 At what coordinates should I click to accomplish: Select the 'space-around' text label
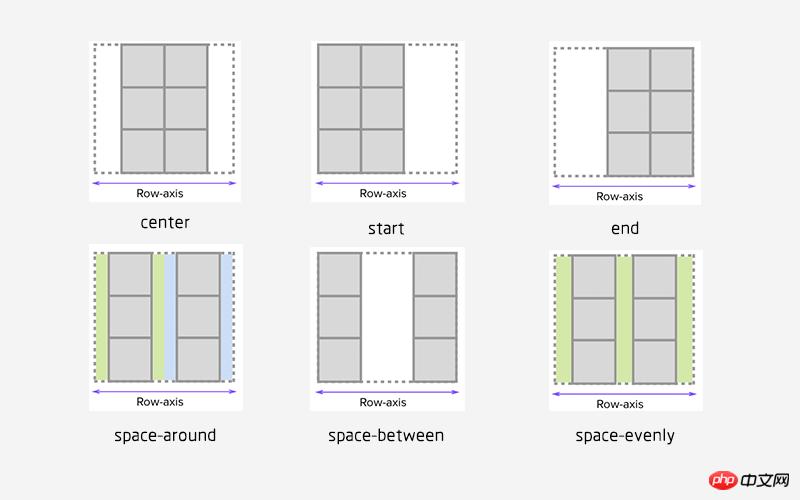(x=165, y=436)
